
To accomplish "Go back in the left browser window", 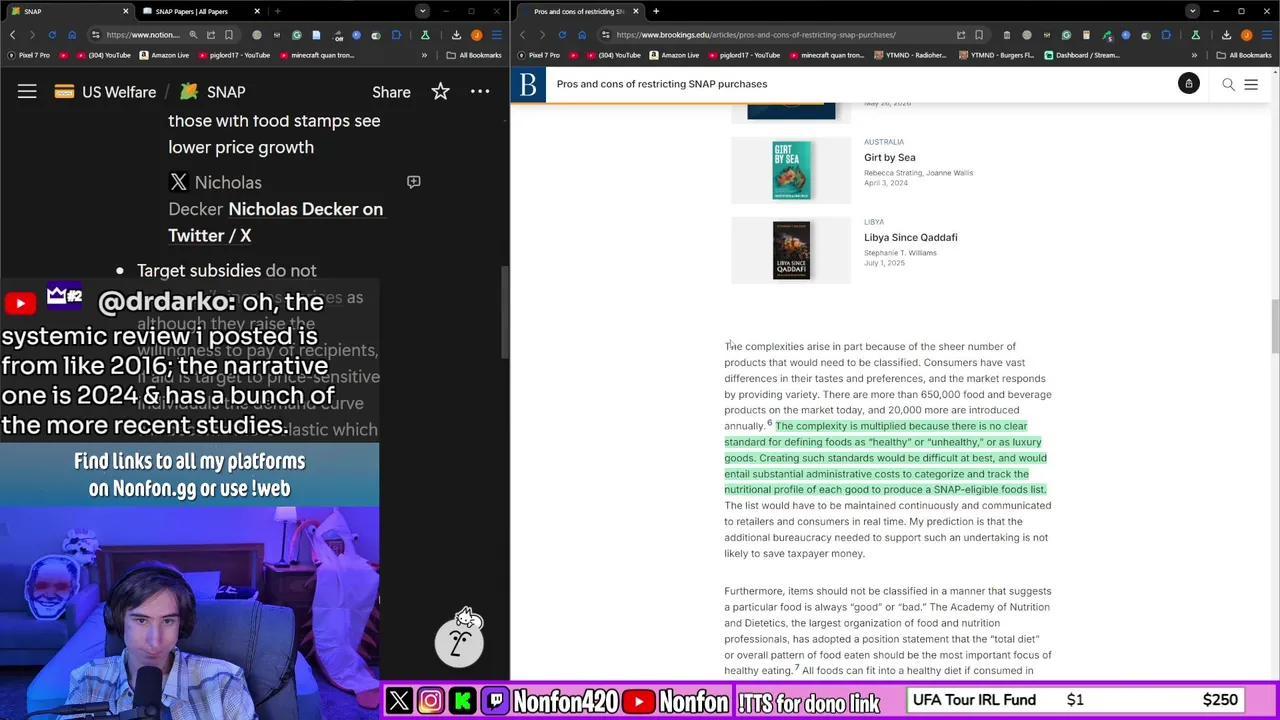I will point(13,35).
